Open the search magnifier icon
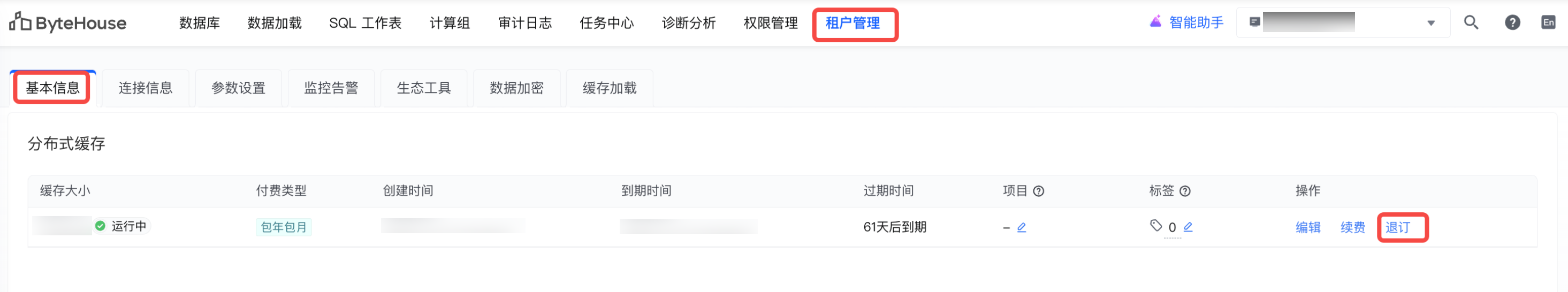The image size is (1568, 292). (1471, 23)
